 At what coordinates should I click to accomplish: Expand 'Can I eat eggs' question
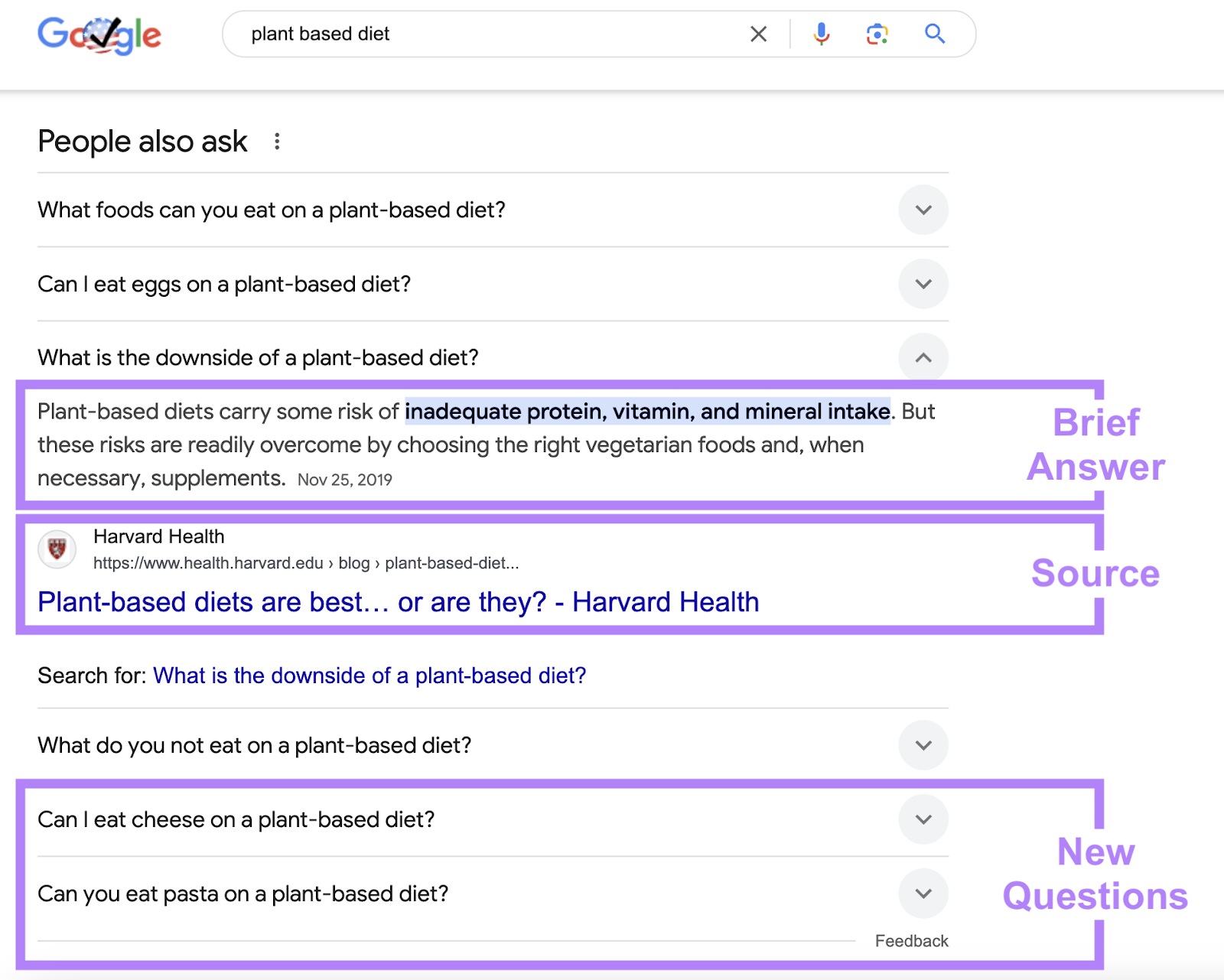[x=923, y=284]
